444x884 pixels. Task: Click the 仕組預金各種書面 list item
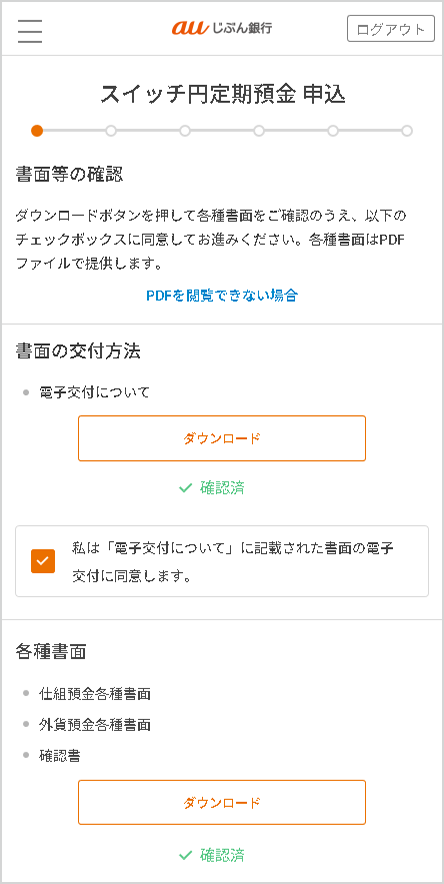point(95,694)
